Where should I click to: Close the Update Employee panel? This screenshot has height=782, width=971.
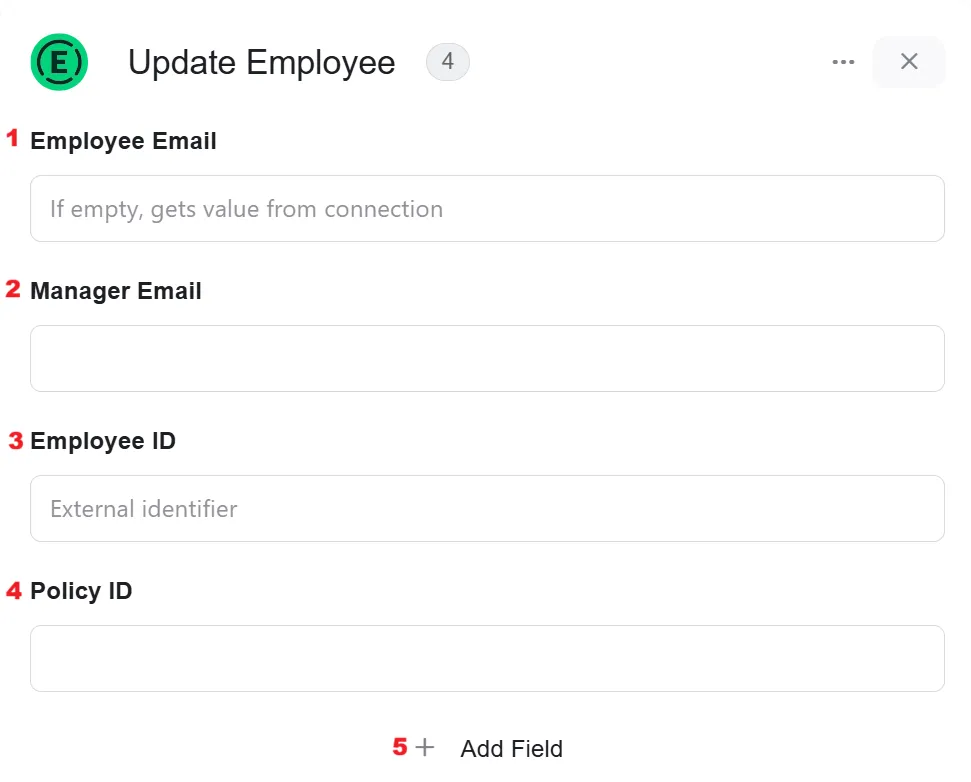coord(908,61)
